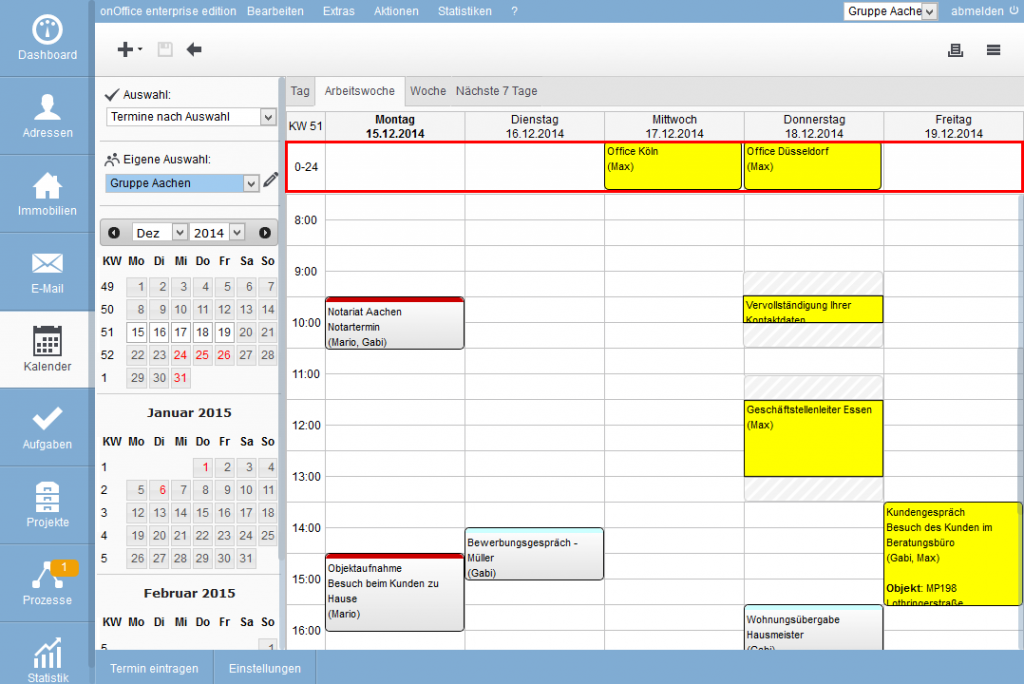Click the Einstellungen button
Image resolution: width=1024 pixels, height=684 pixels.
coord(264,668)
